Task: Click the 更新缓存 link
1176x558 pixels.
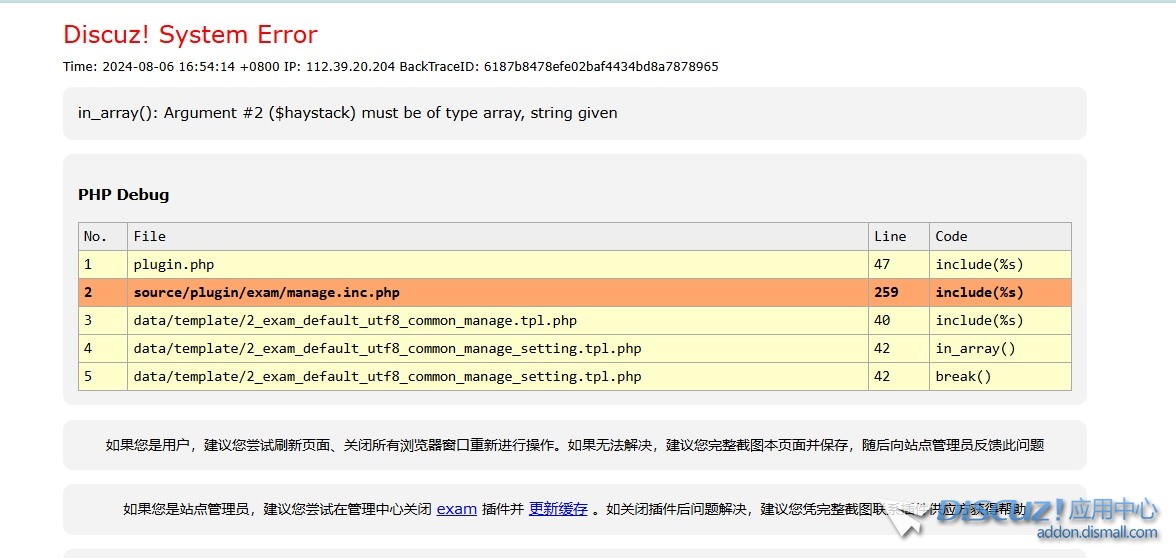Action: 558,508
